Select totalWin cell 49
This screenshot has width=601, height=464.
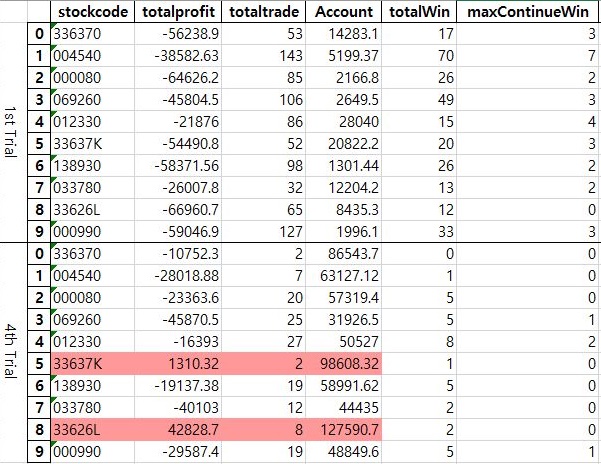pos(419,100)
